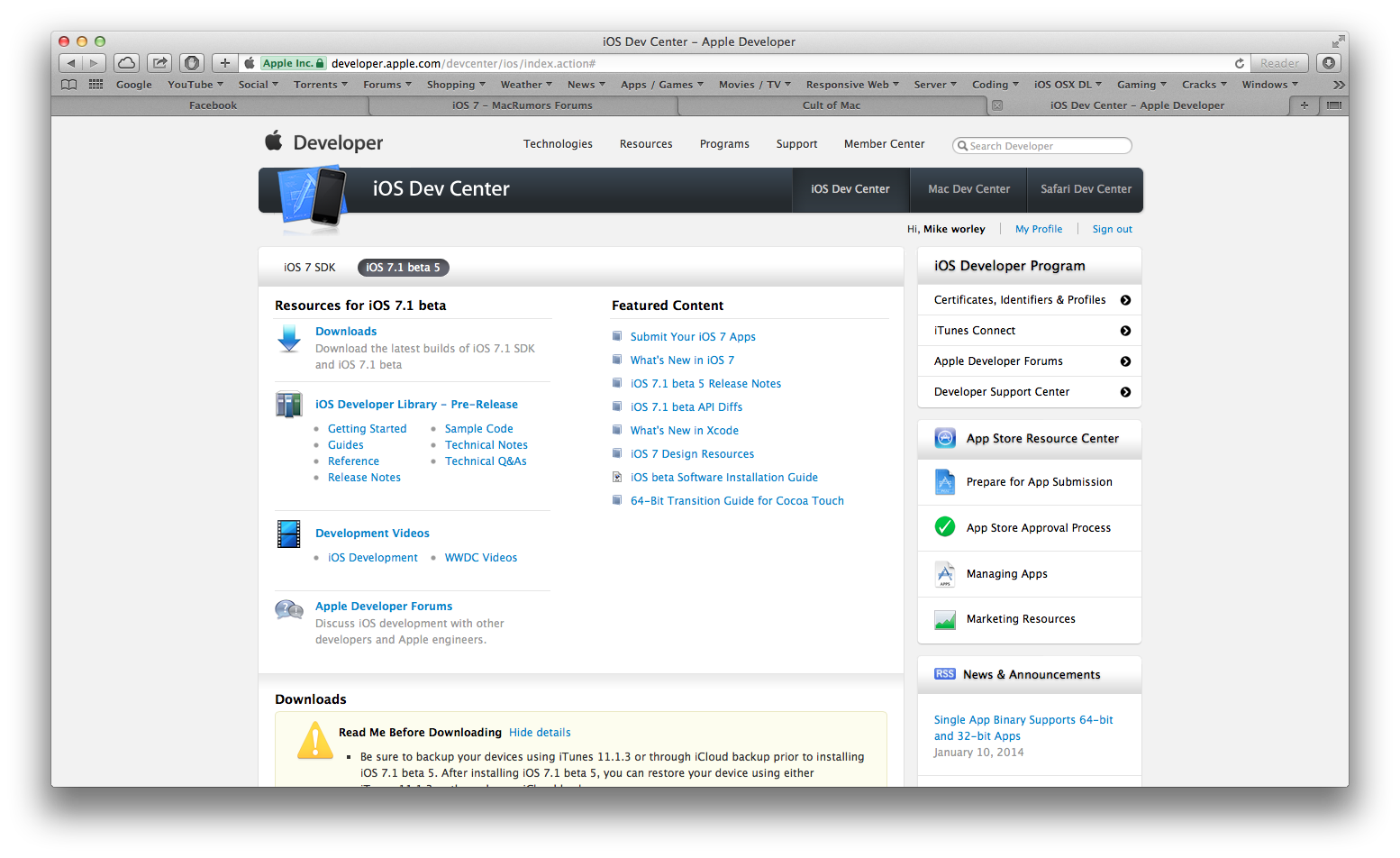The height and width of the screenshot is (858, 1400).
Task: Click the Apple Developer Forums people icon
Action: (x=288, y=611)
